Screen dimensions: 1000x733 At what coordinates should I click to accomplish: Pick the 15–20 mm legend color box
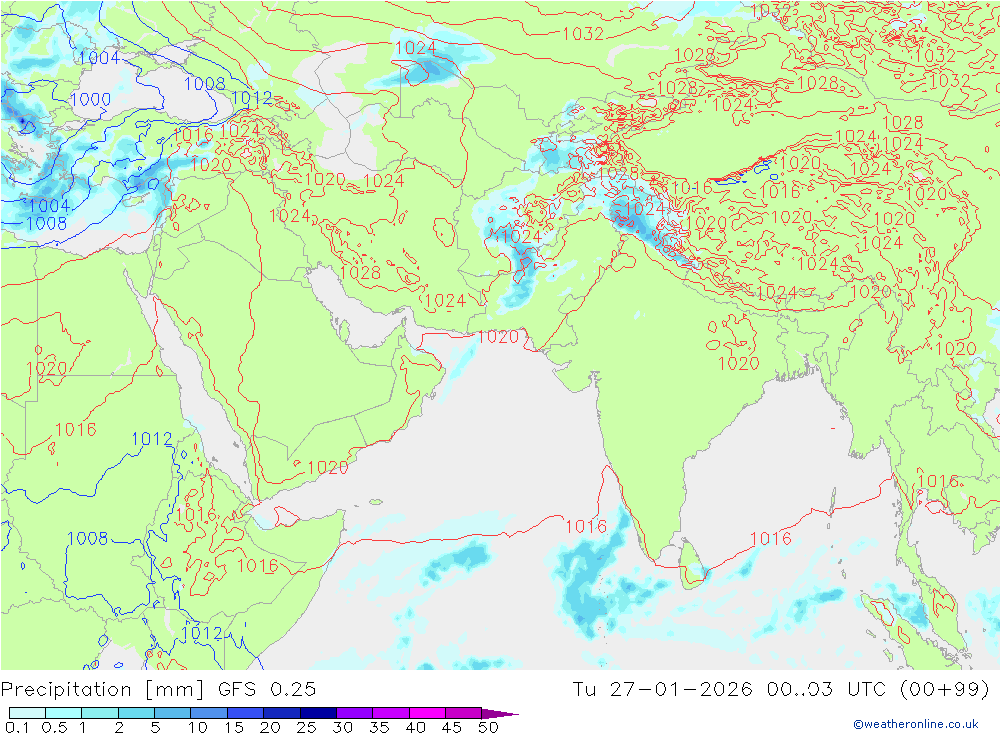click(x=245, y=713)
